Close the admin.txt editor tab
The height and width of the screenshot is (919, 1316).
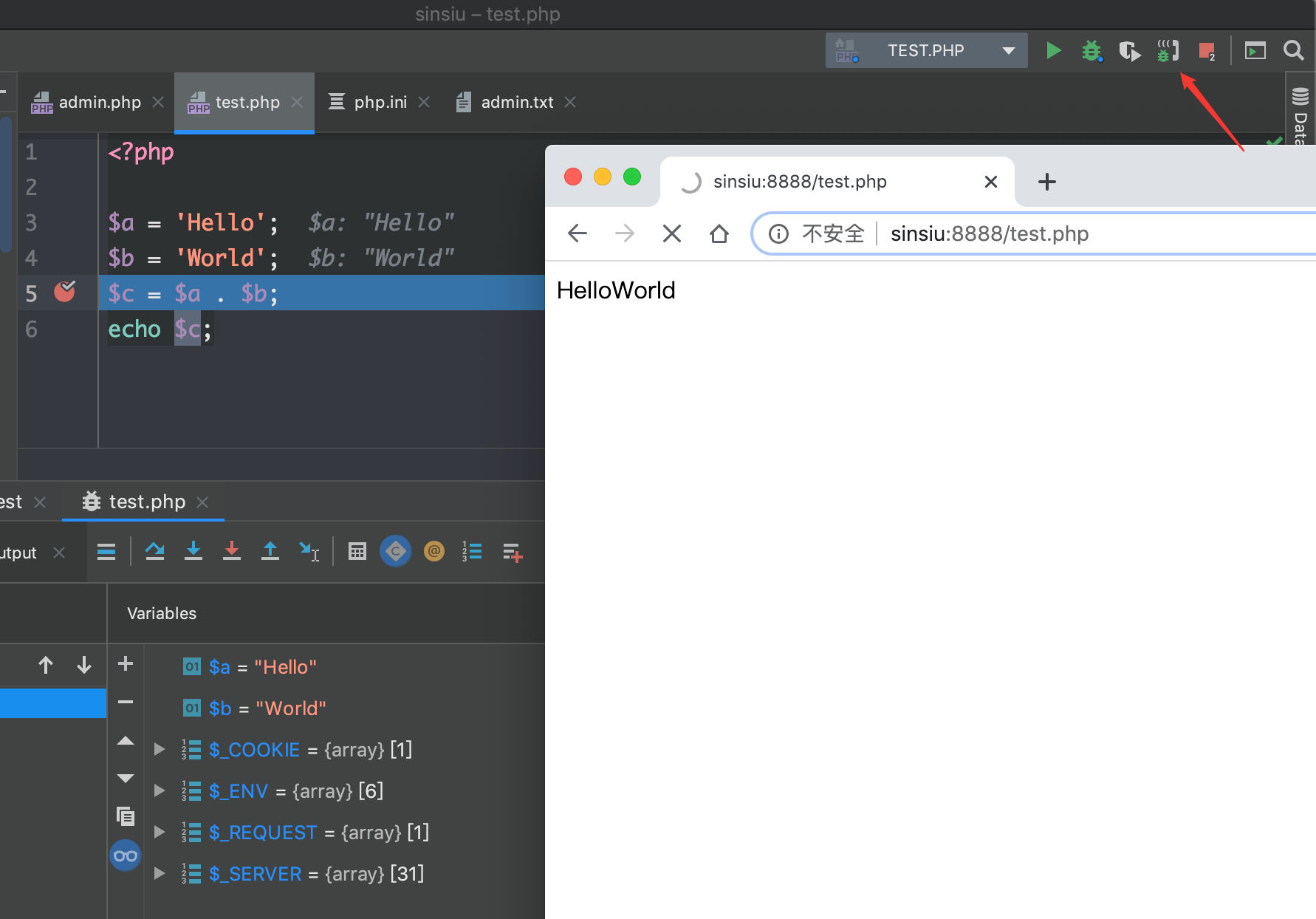(x=570, y=102)
